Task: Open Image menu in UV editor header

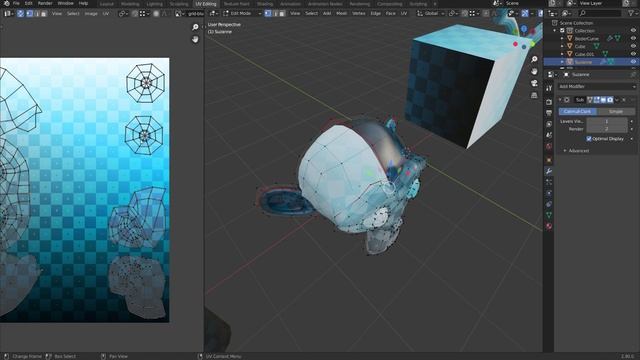Action: tap(91, 13)
